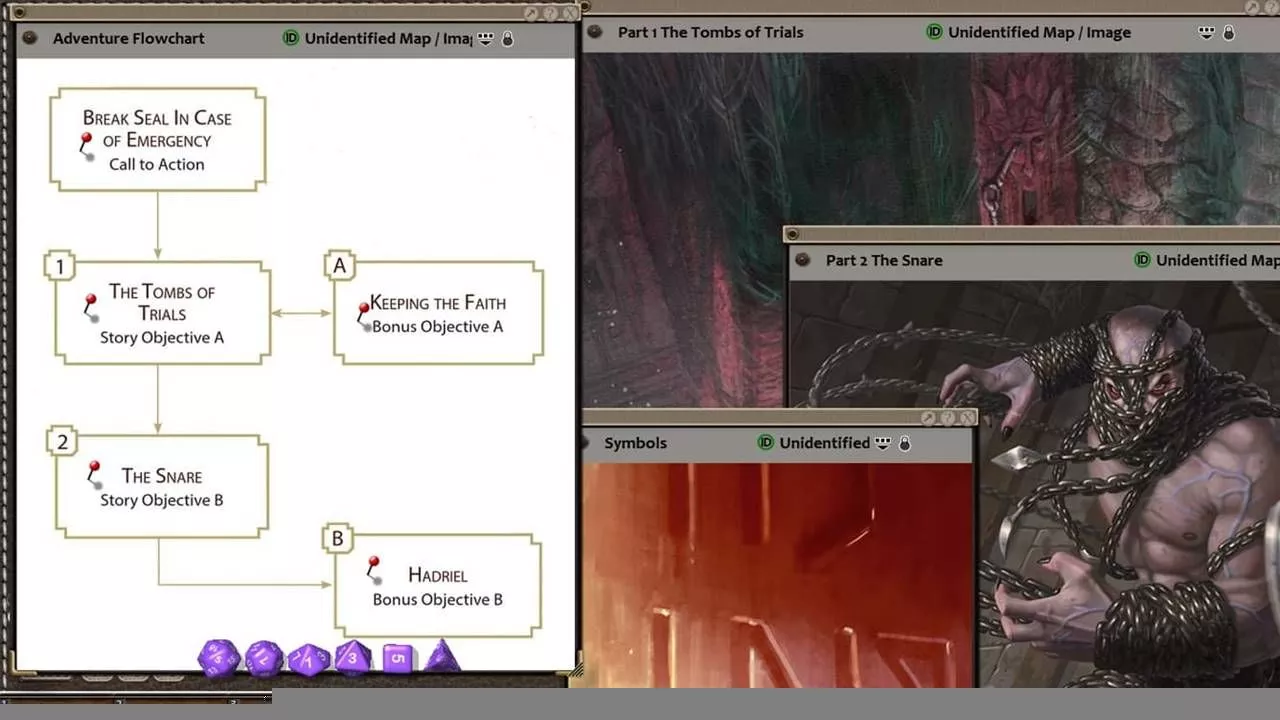1280x720 pixels.
Task: Click Bonus Objective B text in flowchart
Action: tap(438, 599)
